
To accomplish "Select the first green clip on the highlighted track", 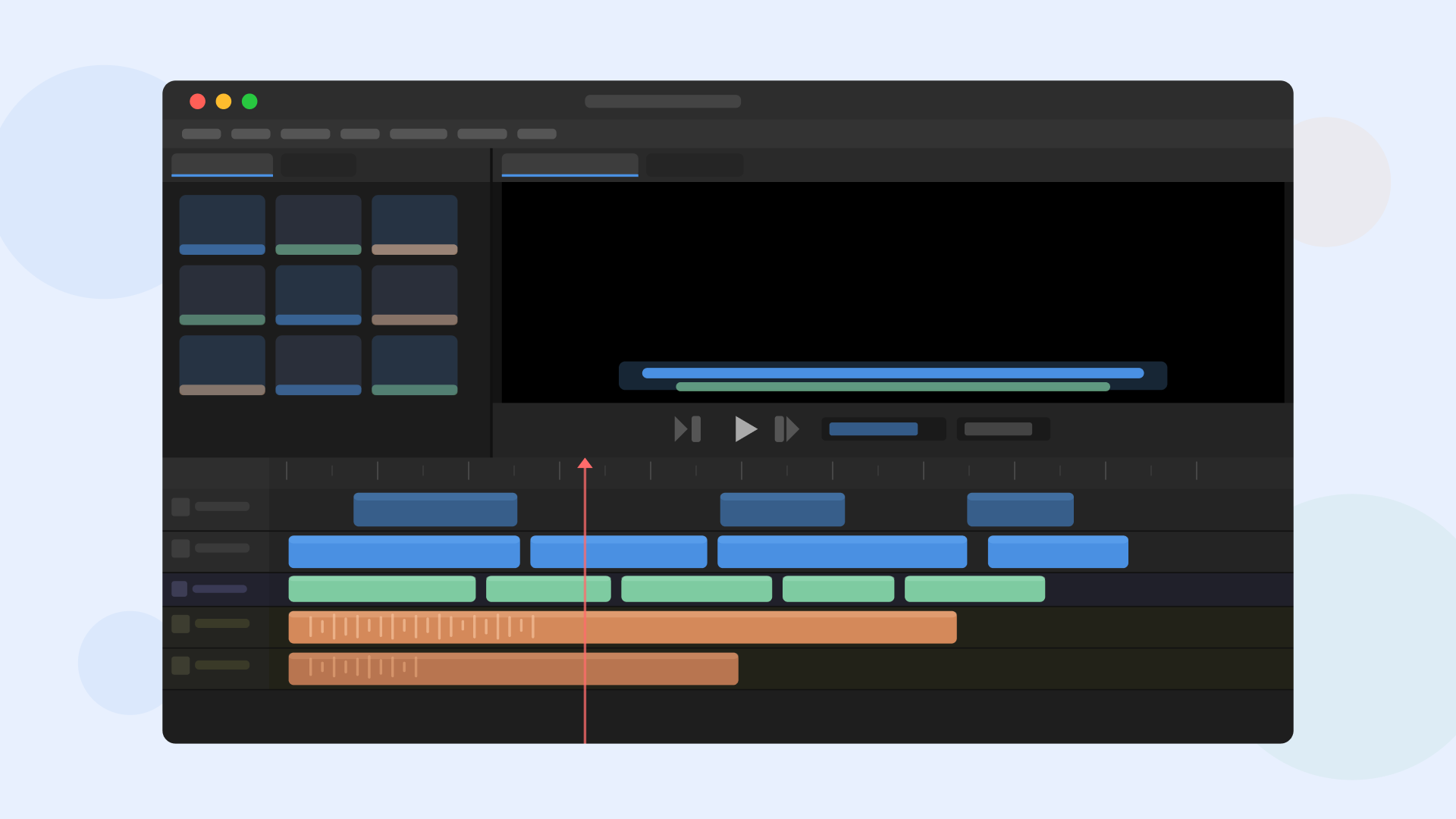I will [381, 589].
